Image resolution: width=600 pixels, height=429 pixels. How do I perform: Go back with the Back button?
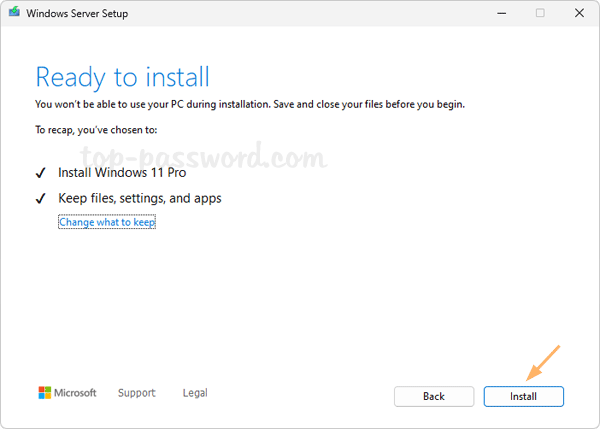(x=434, y=396)
